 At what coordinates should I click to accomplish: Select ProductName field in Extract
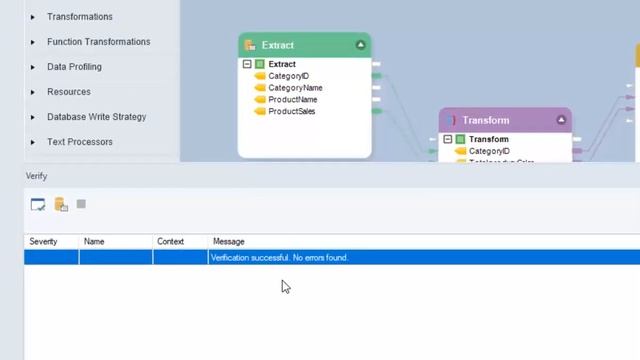293,100
